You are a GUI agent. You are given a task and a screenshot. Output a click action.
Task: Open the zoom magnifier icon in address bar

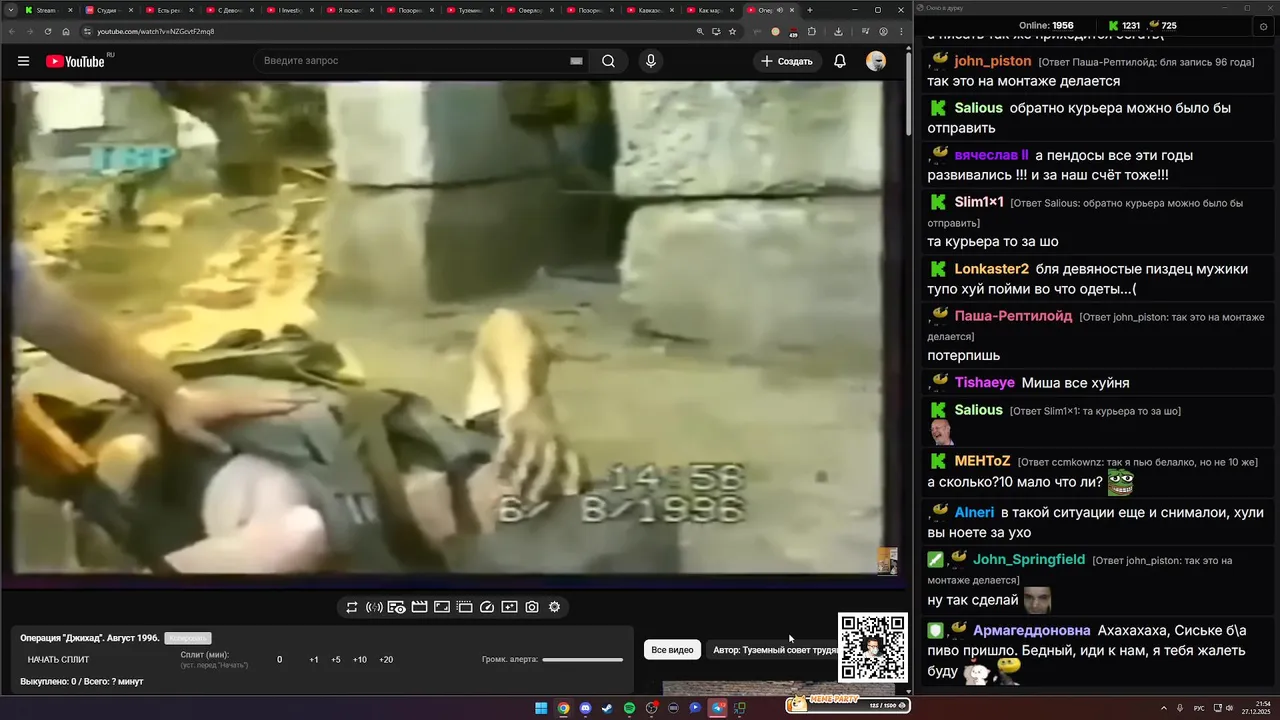pyautogui.click(x=700, y=31)
